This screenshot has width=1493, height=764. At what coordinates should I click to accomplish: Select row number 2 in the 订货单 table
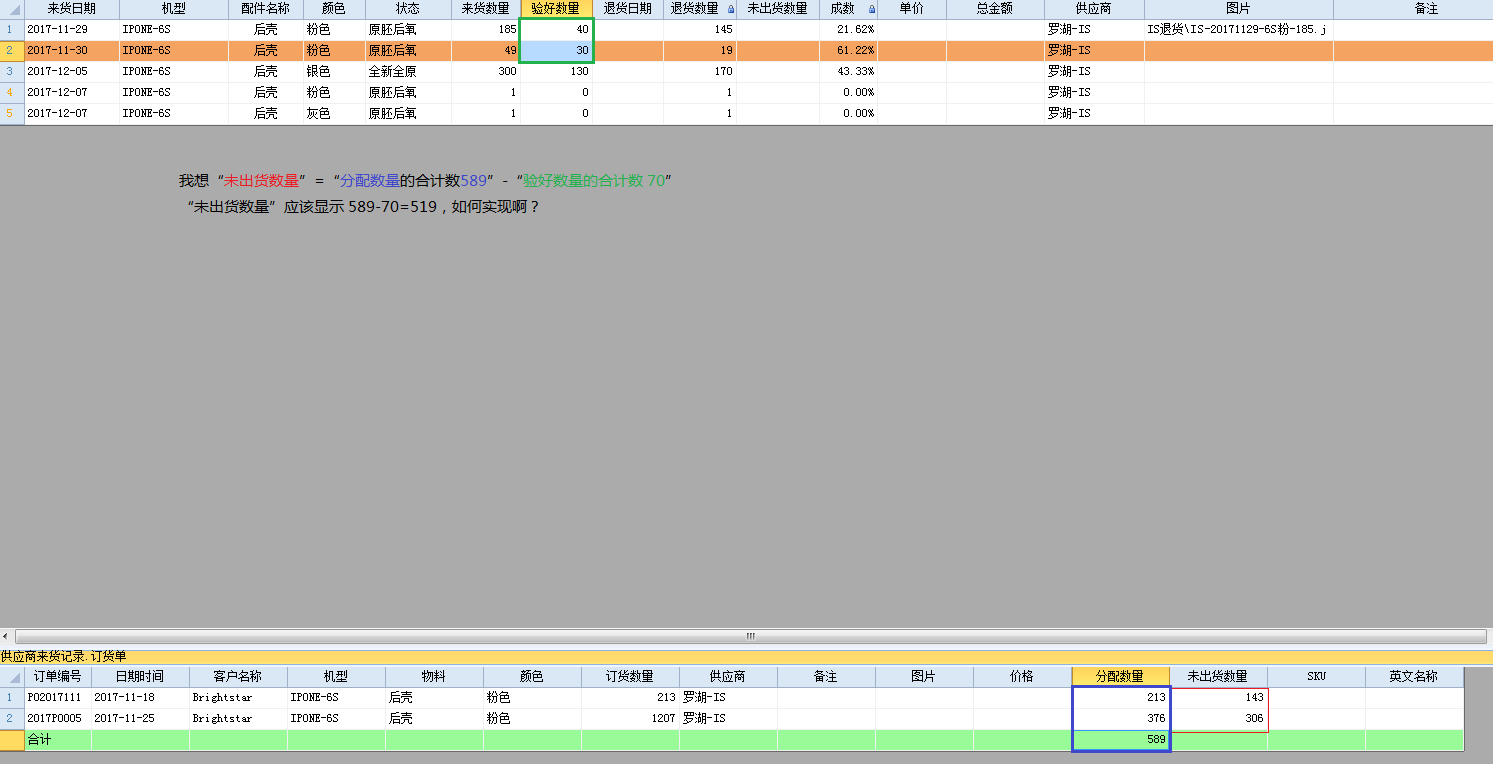coord(11,718)
